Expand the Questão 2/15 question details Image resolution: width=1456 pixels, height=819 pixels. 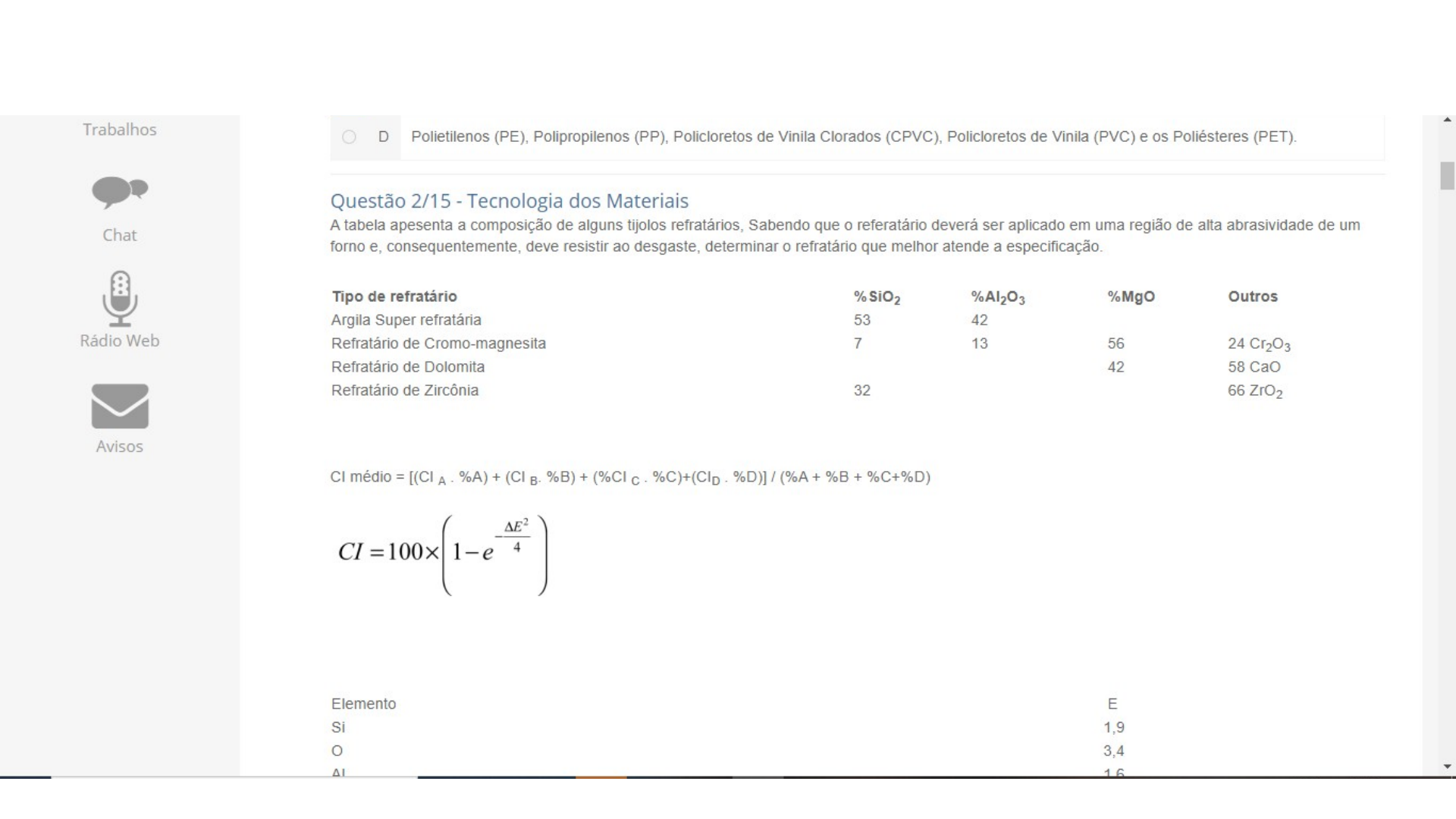click(x=509, y=200)
